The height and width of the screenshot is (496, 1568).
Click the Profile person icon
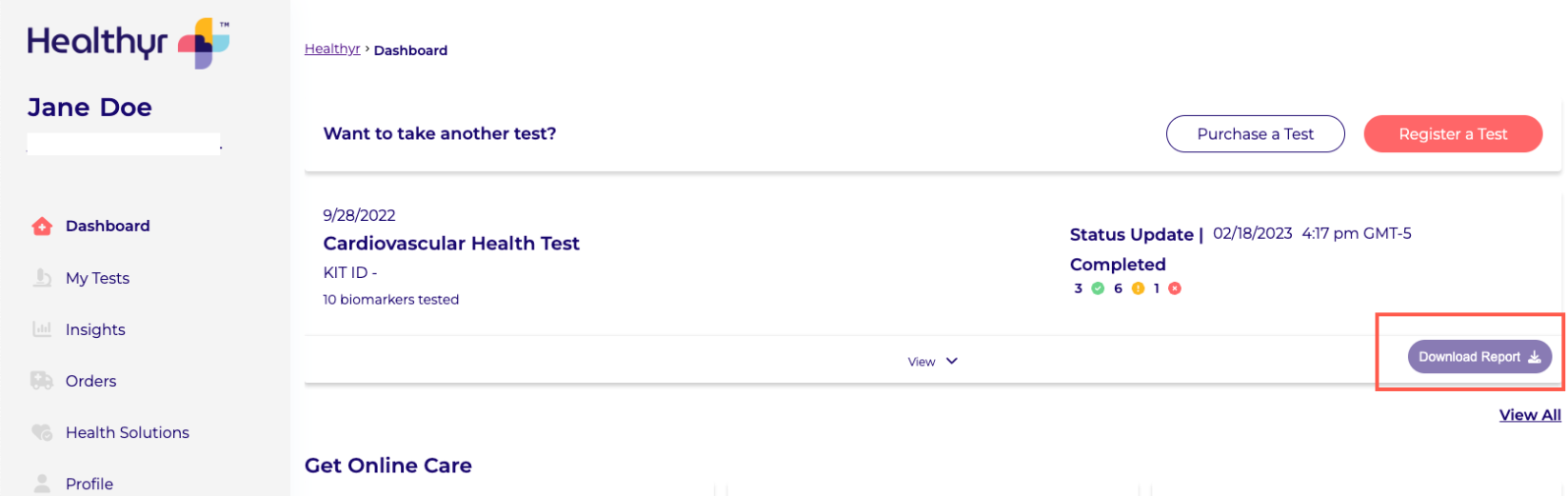42,484
